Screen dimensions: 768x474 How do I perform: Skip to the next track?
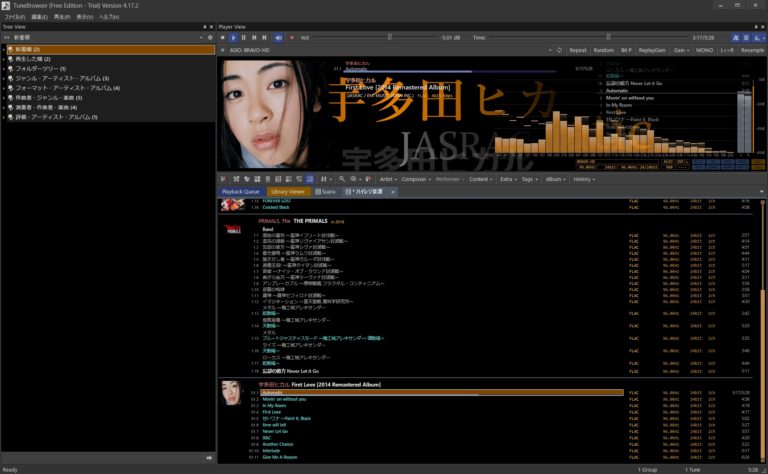point(264,37)
